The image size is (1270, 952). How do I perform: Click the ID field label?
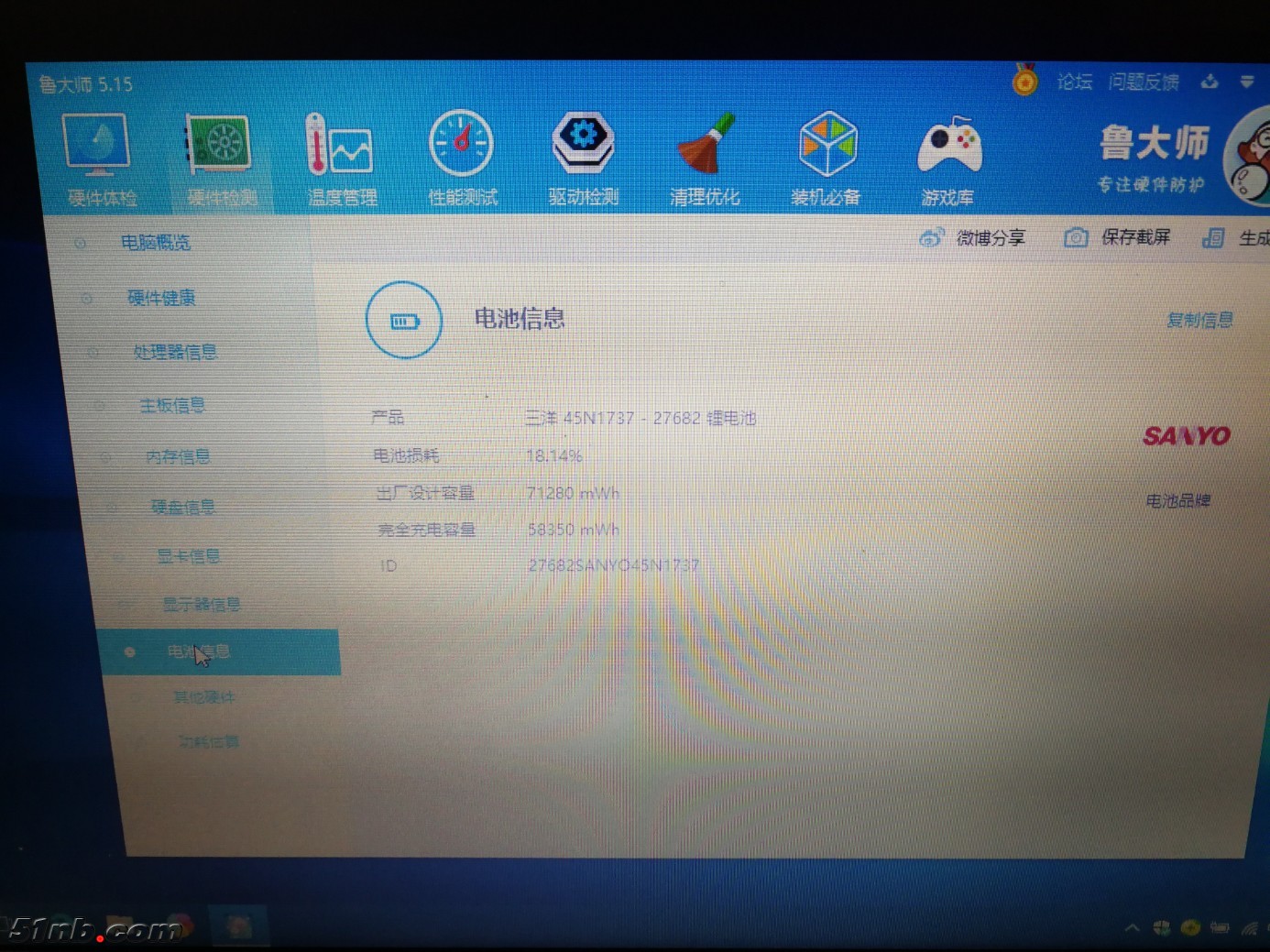389,566
